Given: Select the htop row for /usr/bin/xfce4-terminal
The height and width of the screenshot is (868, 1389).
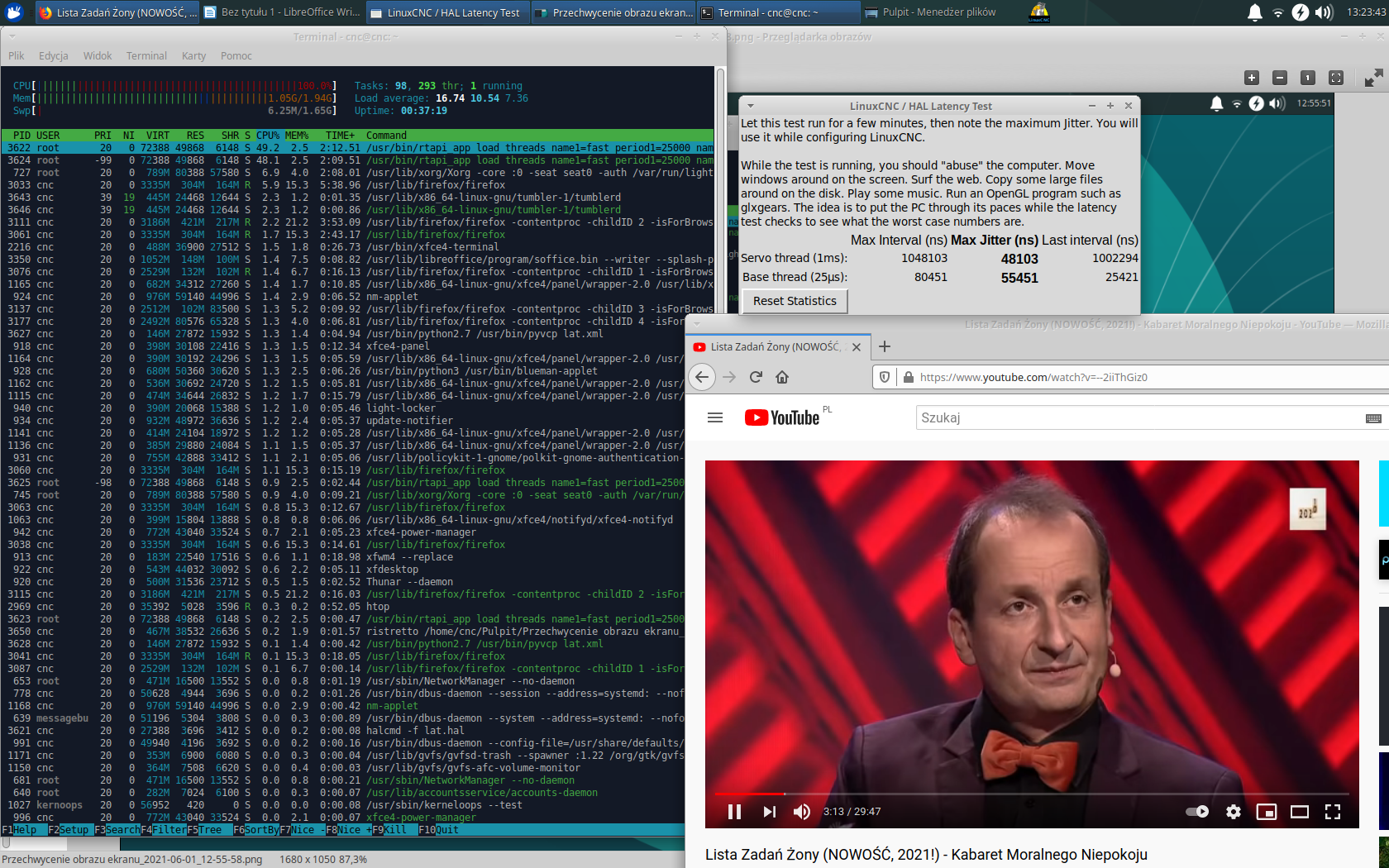Looking at the screenshot, I should pos(357,247).
